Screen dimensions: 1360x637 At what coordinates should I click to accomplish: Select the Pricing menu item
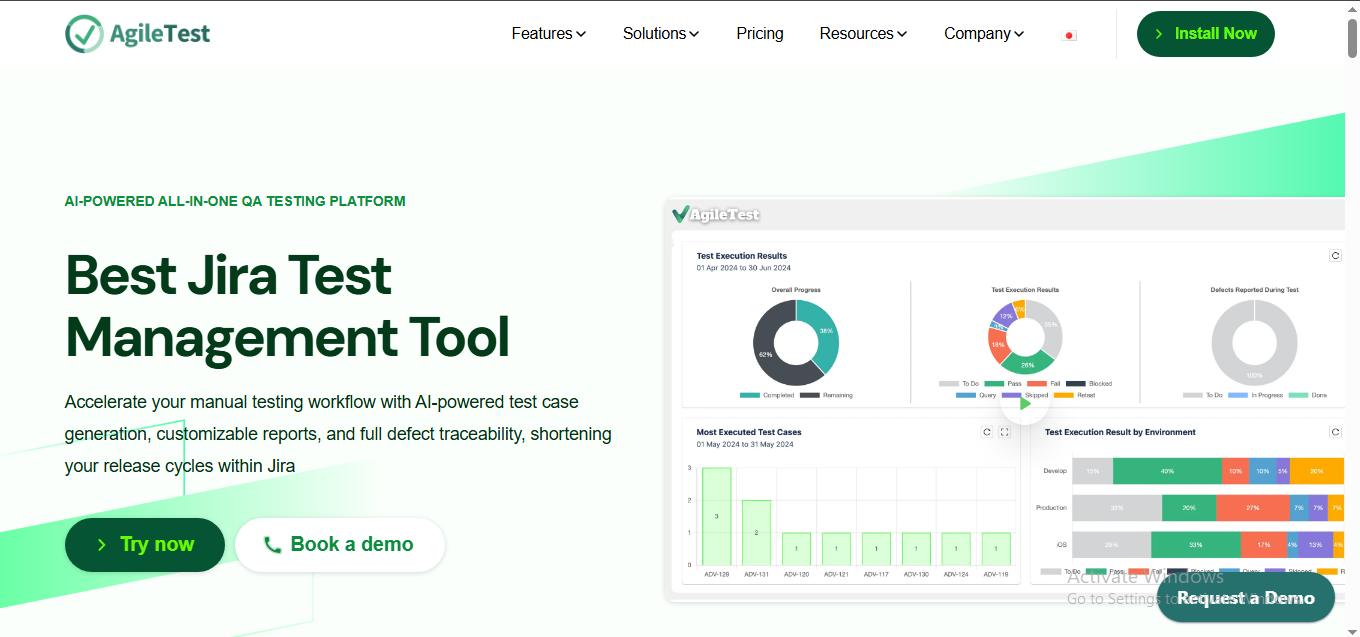[x=759, y=33]
